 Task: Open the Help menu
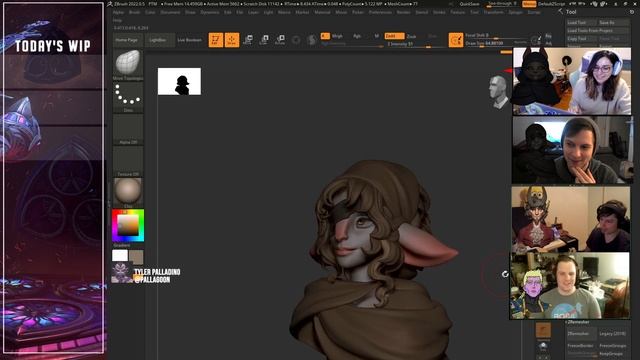click(x=117, y=20)
